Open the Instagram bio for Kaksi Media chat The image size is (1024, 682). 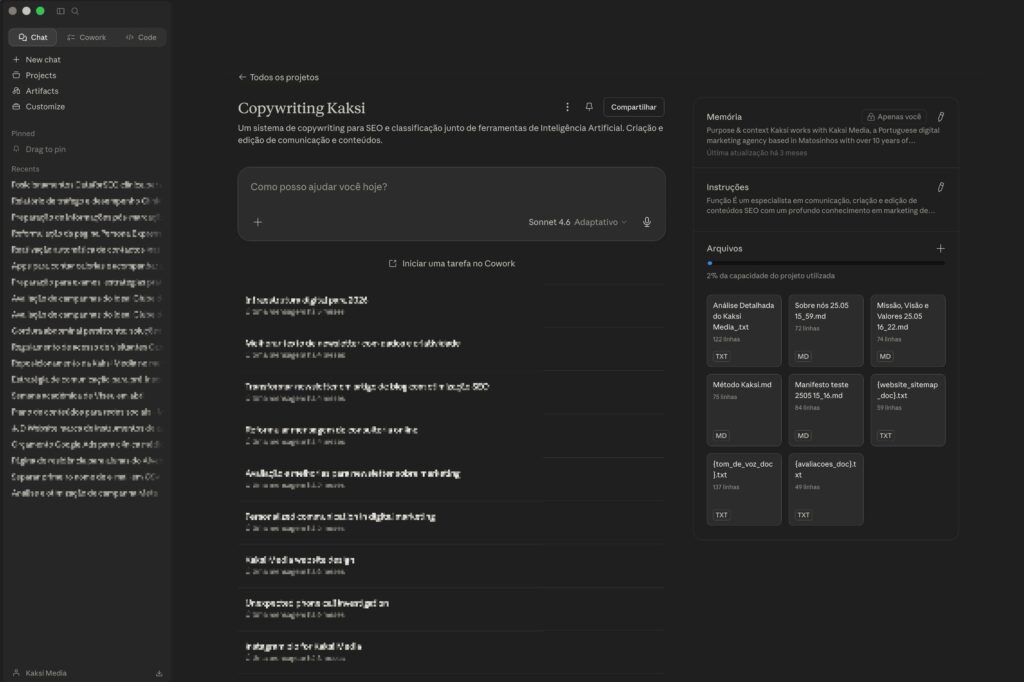[452, 651]
